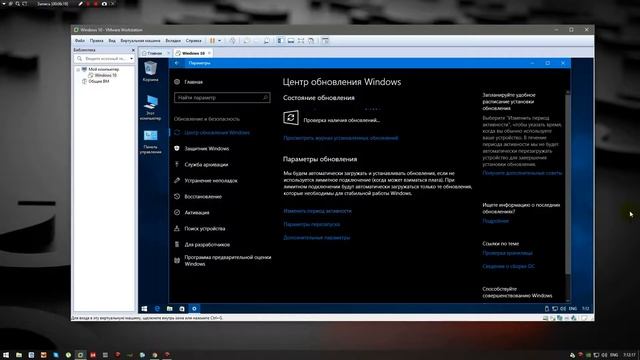Open the Справка menu in VMware
This screenshot has width=640, height=360.
[x=193, y=41]
